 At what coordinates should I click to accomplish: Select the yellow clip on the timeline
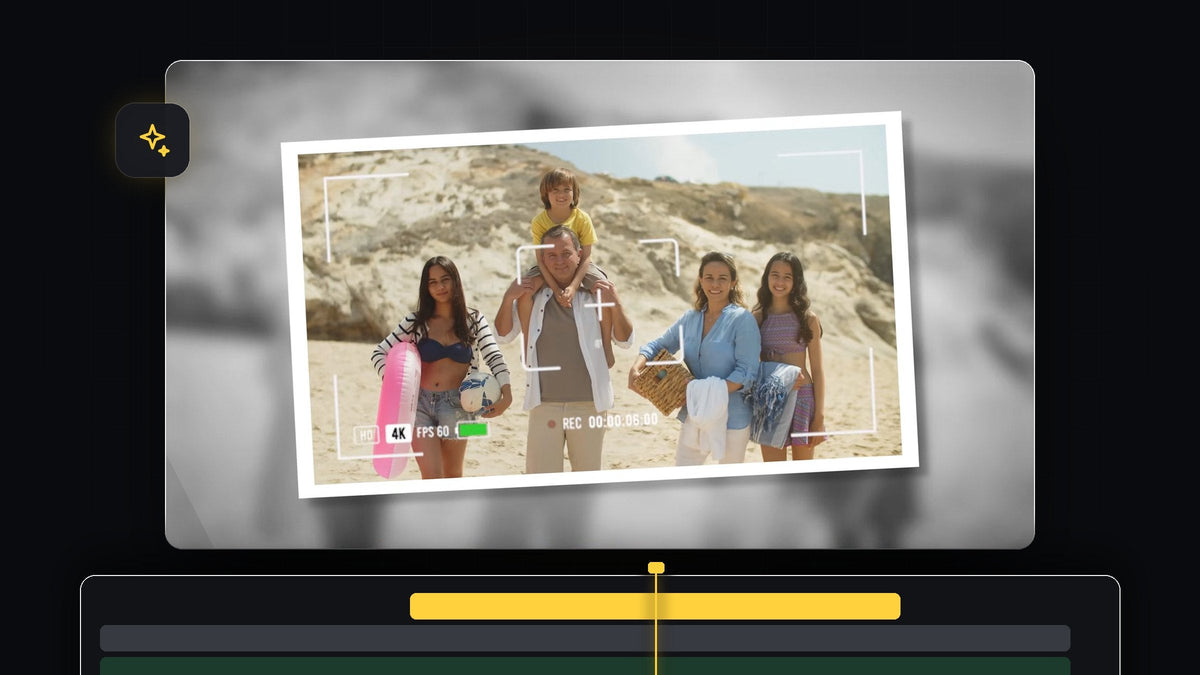pyautogui.click(x=655, y=606)
